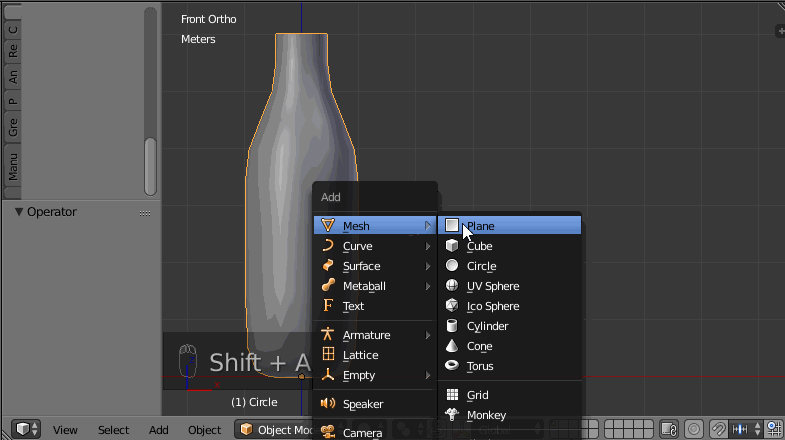Add a Lattice object
785x440 pixels.
(375, 355)
